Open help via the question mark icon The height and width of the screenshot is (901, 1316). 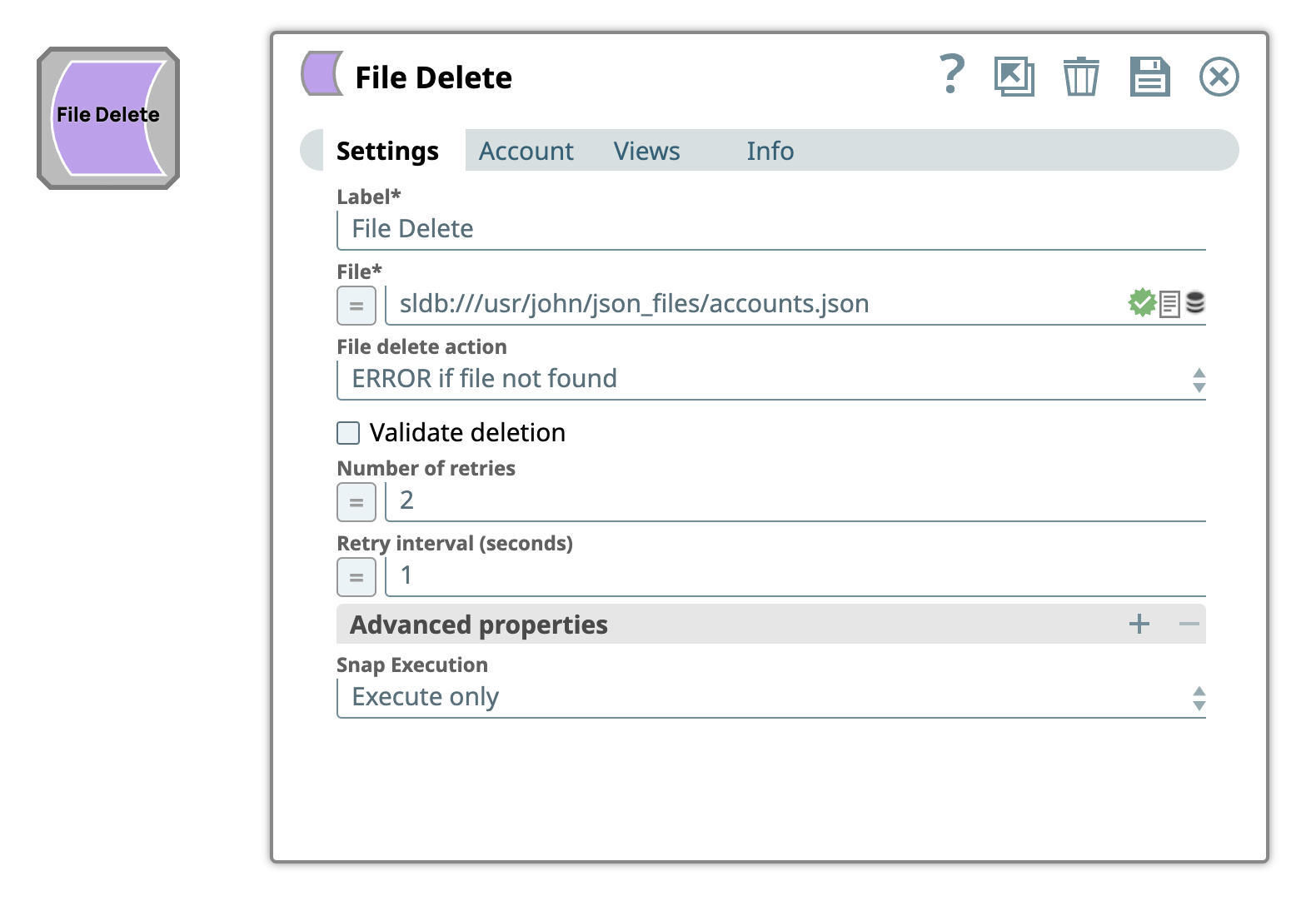(951, 75)
